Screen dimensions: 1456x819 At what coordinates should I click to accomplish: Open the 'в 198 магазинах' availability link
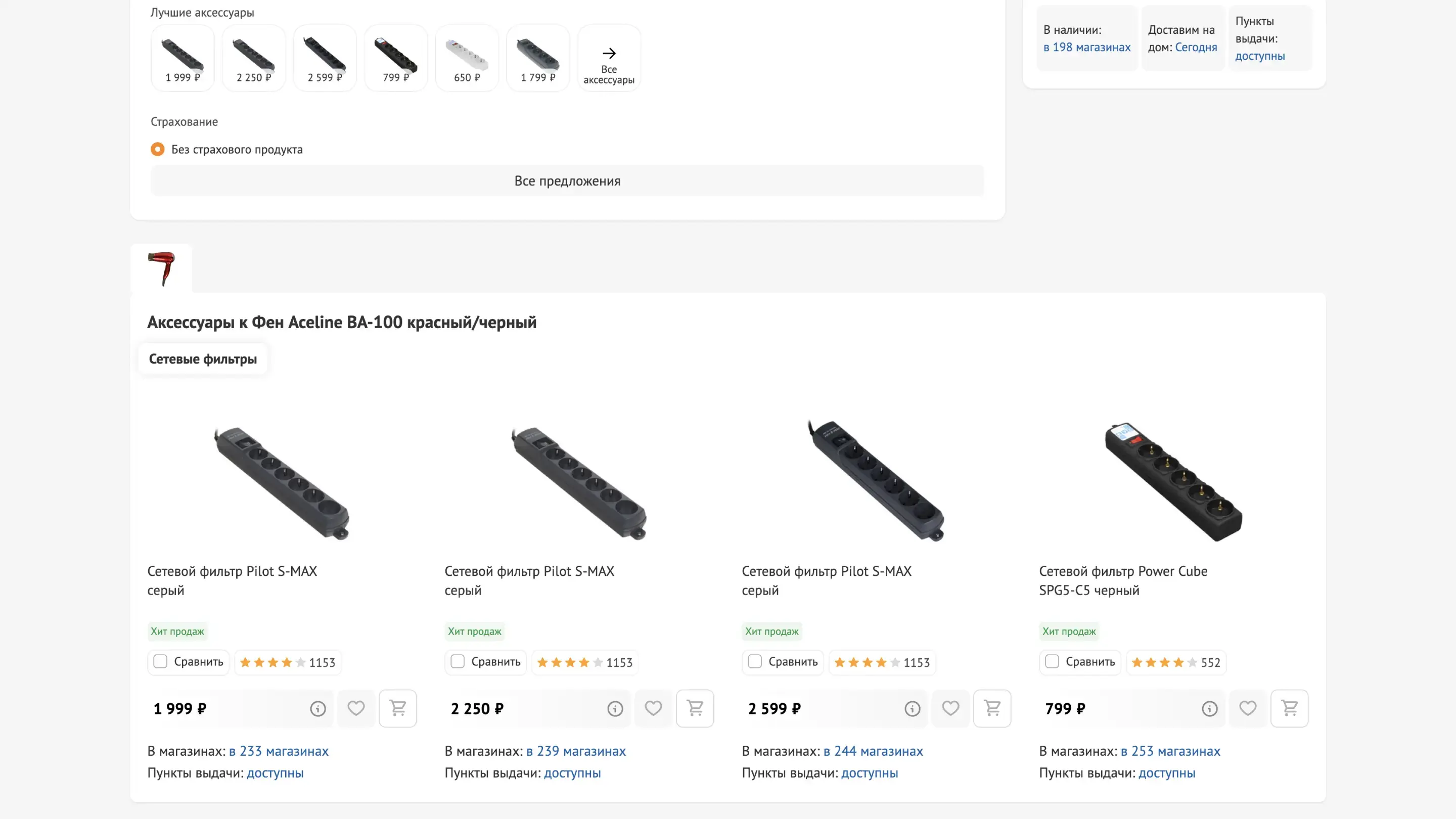pyautogui.click(x=1086, y=48)
